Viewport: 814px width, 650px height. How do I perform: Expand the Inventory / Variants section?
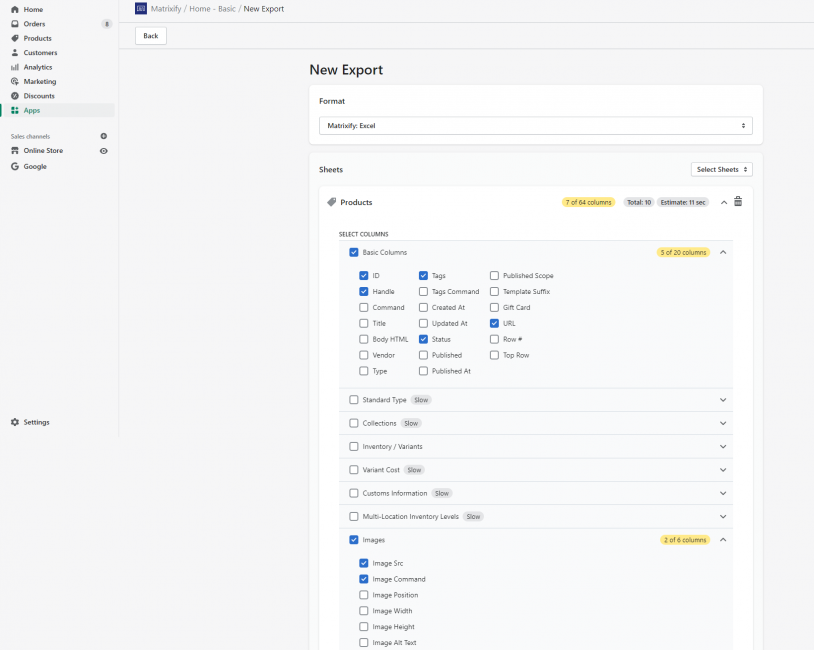click(x=723, y=446)
